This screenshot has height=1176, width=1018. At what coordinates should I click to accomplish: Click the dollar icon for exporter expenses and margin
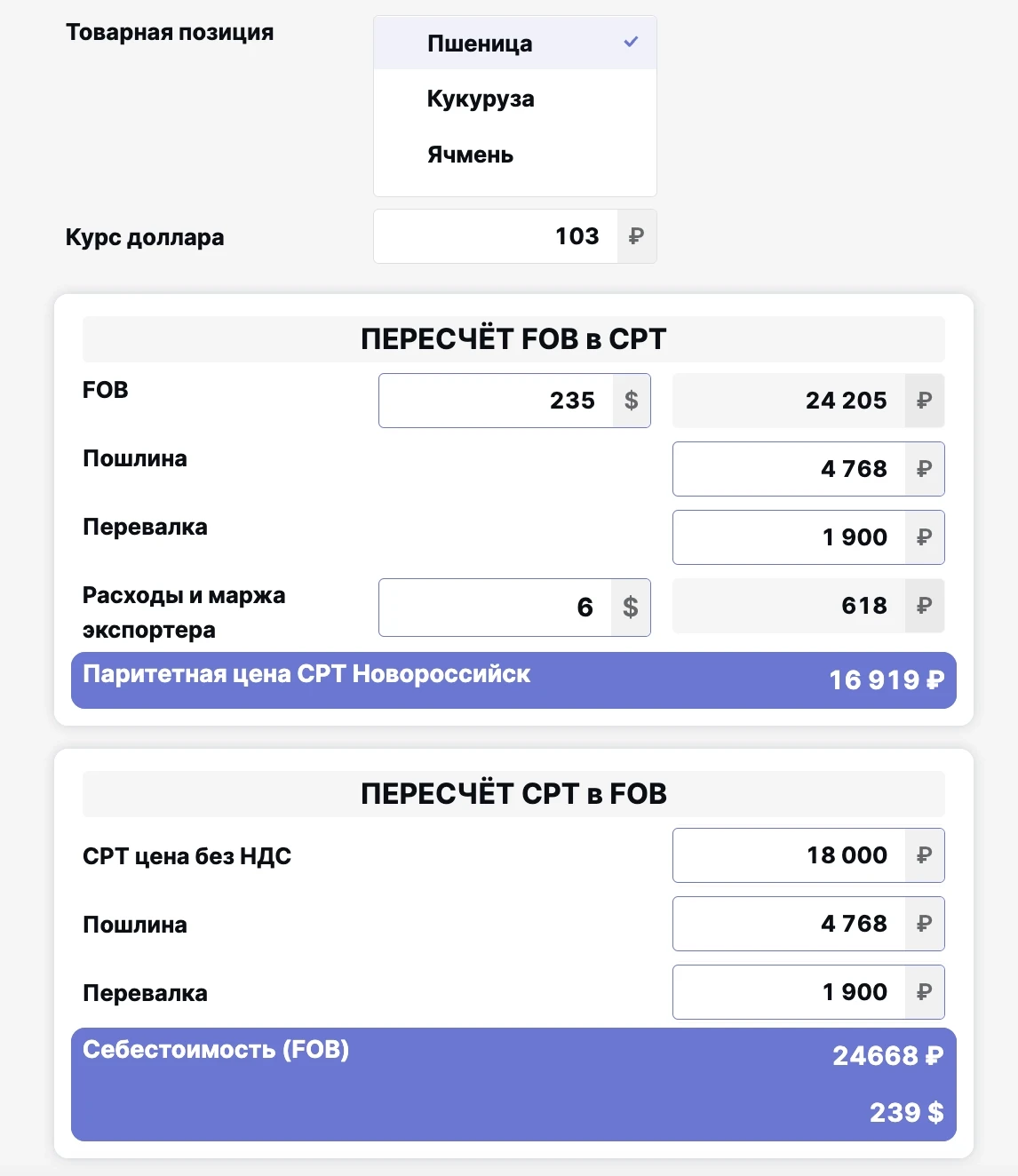[631, 608]
